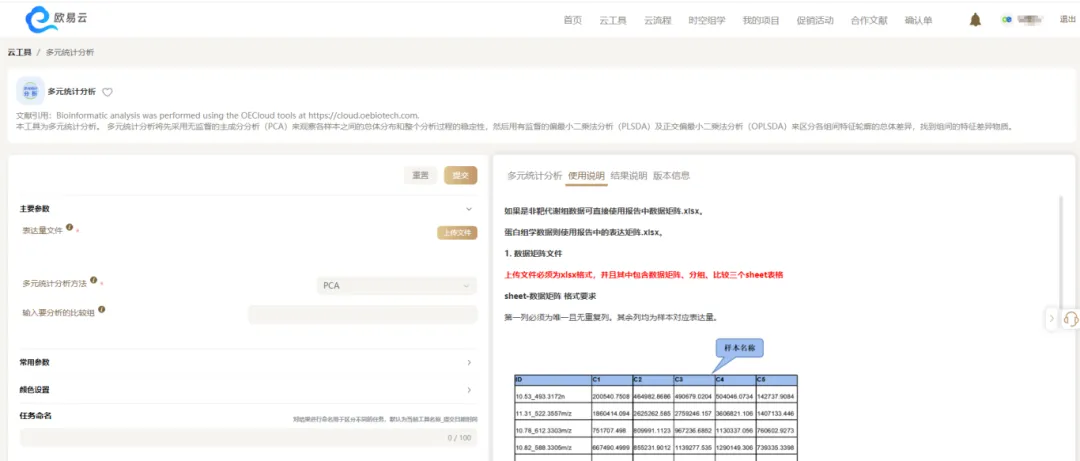The image size is (1080, 461).
Task: Click the 0 / 100 character counter
Action: (x=459, y=438)
